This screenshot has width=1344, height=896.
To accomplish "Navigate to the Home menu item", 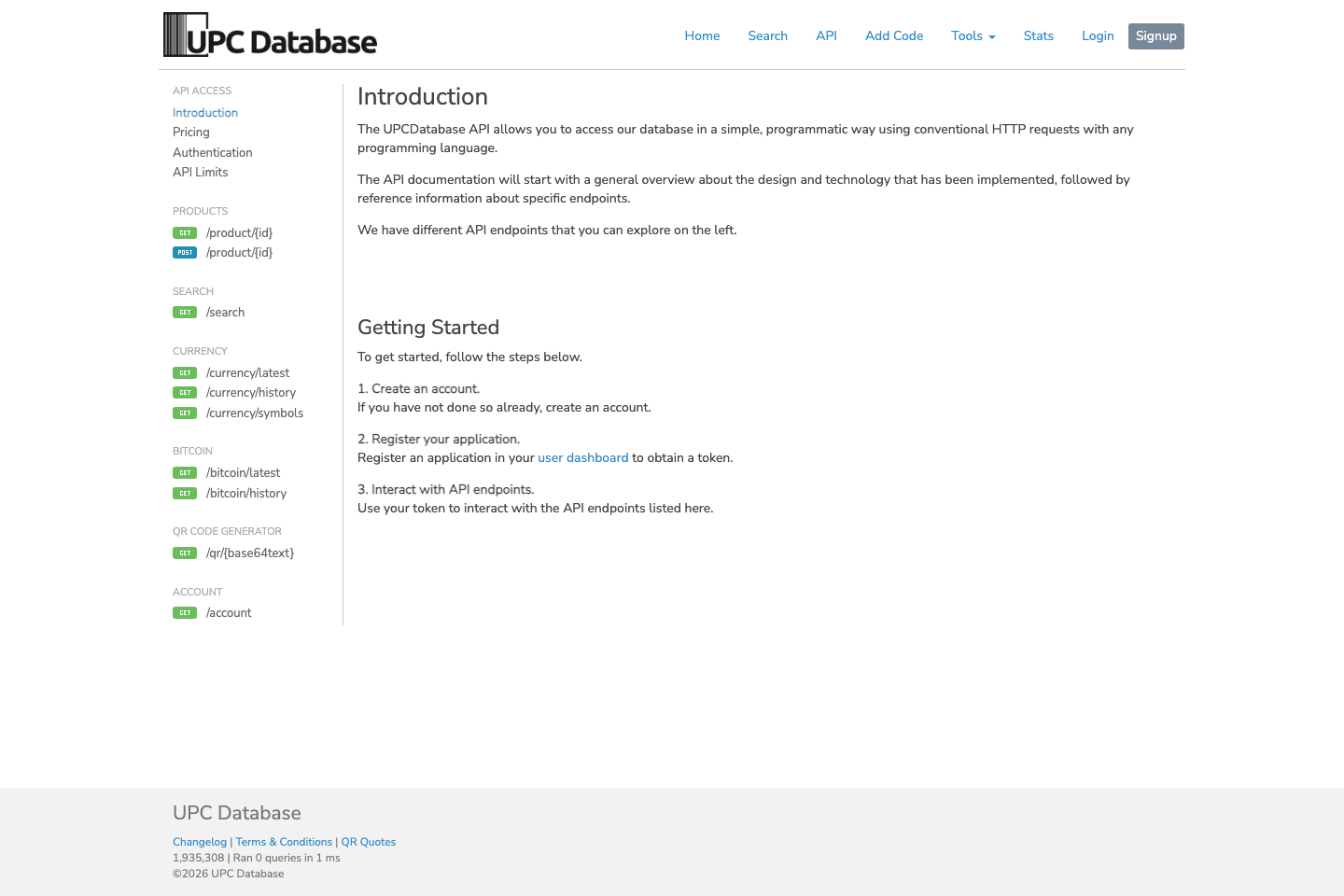I will point(702,35).
